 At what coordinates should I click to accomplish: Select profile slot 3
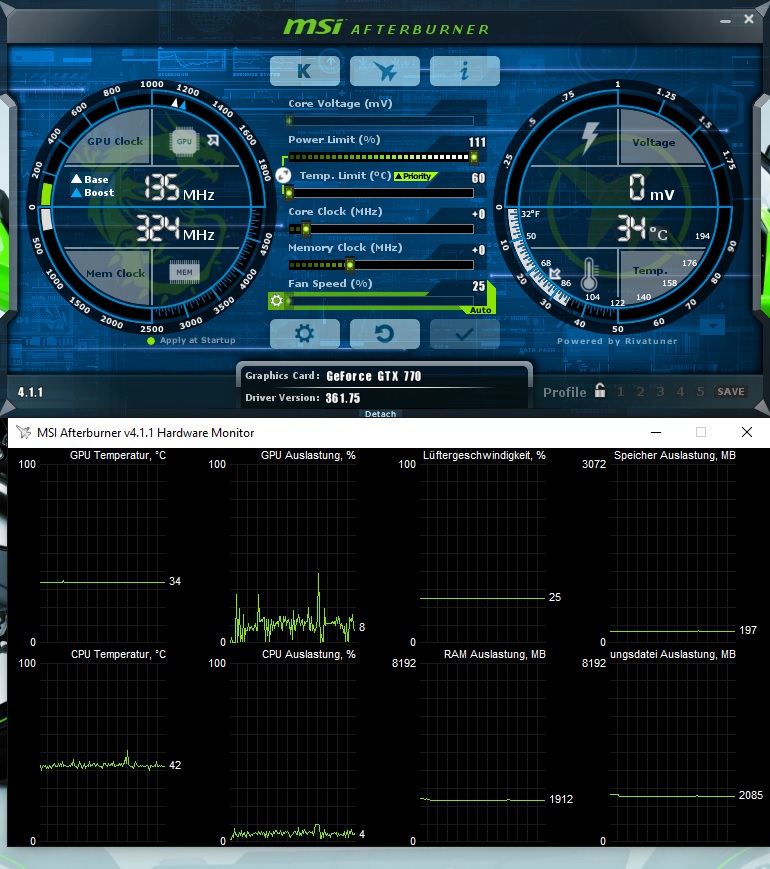(660, 392)
